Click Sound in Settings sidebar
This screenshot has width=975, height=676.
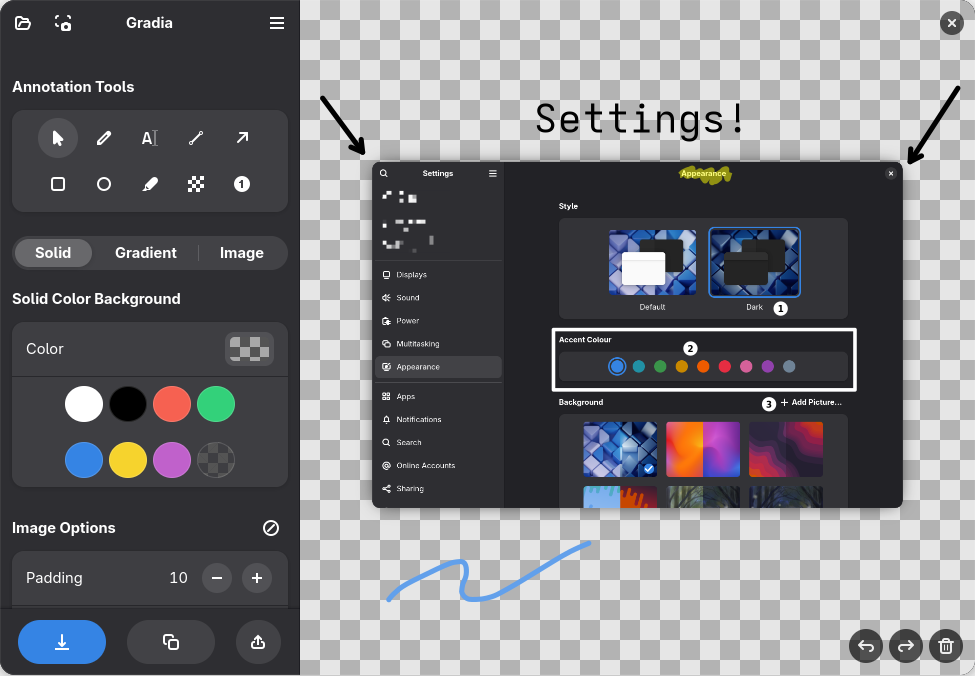click(438, 297)
